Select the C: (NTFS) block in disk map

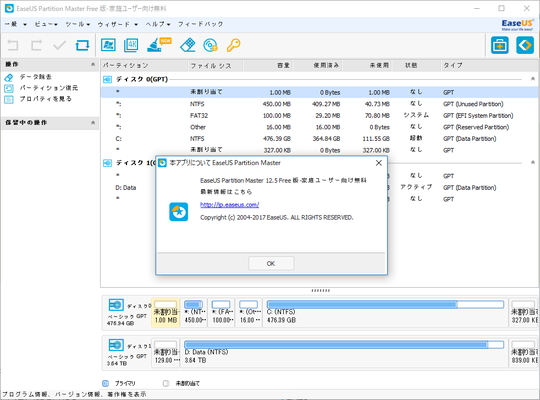pyautogui.click(x=385, y=312)
